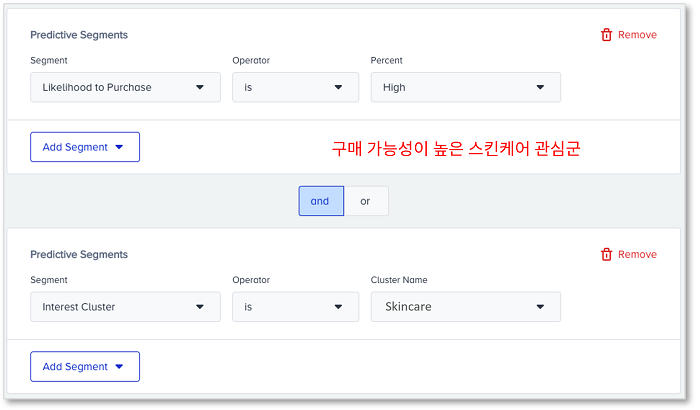
Task: Open the Likelihood to Purchase segment dropdown
Action: point(125,87)
